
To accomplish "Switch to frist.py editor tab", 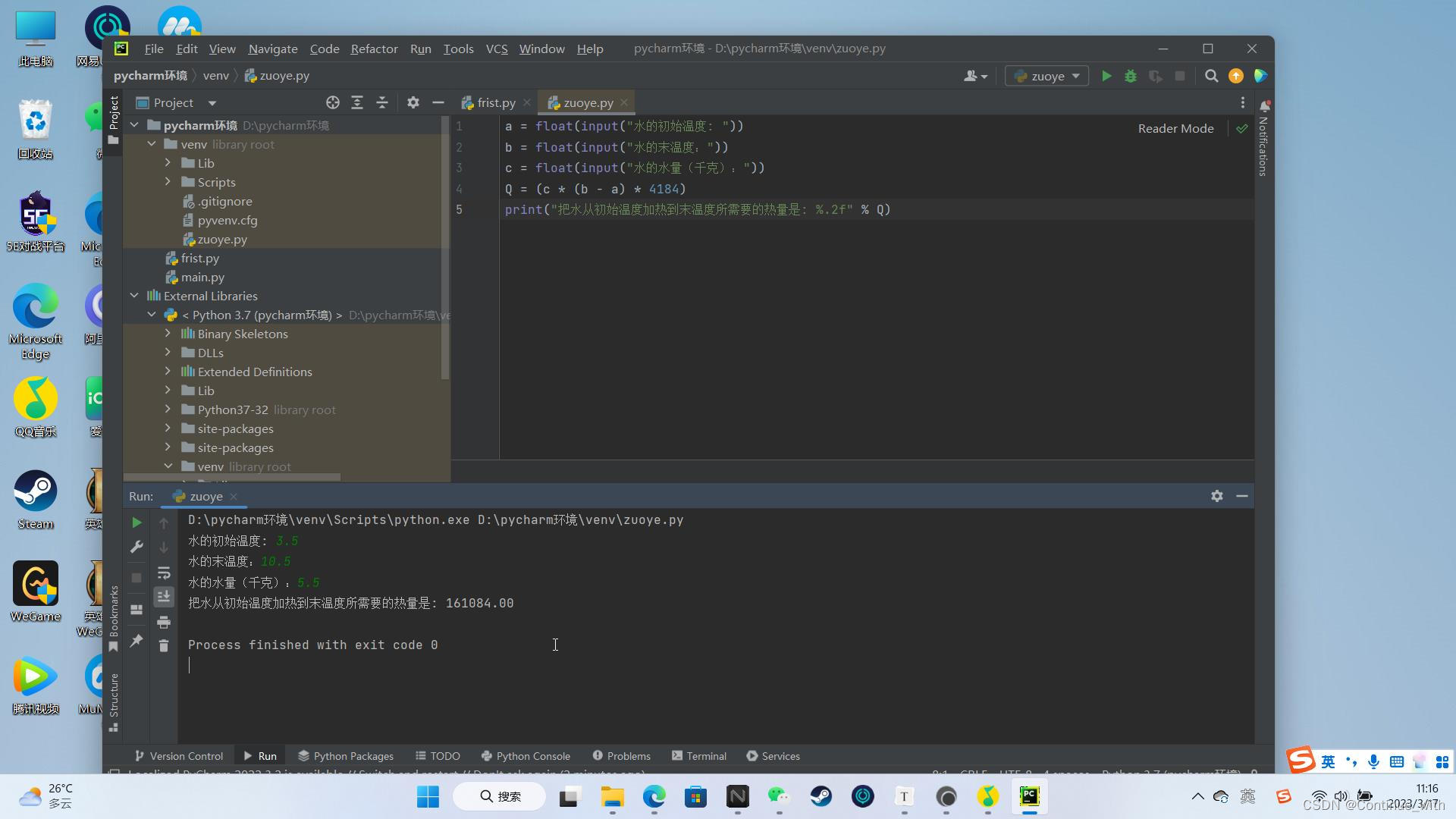I will (x=496, y=102).
